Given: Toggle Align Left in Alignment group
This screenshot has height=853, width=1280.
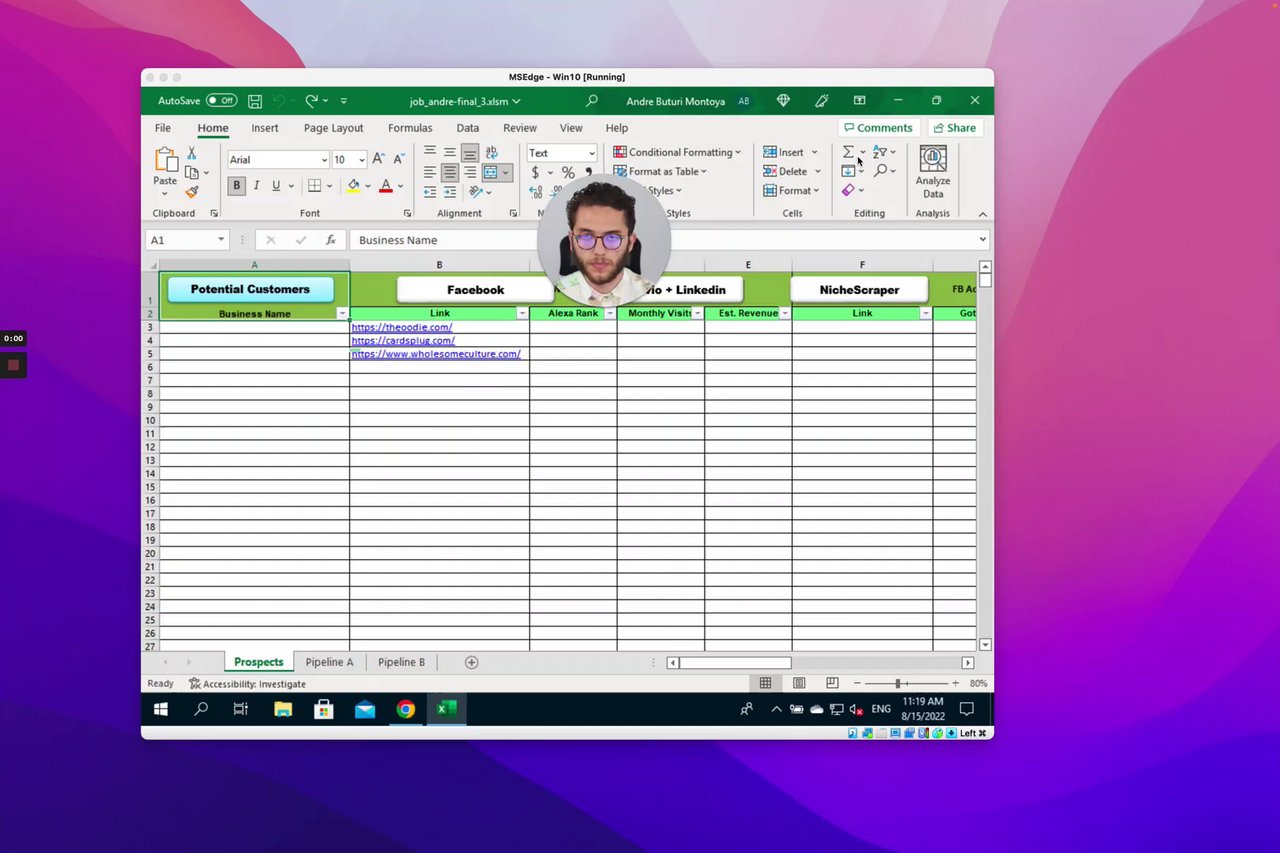Looking at the screenshot, I should (x=430, y=173).
